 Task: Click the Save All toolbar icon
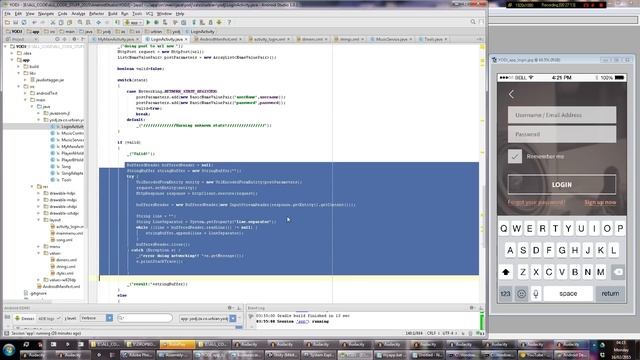16,22
